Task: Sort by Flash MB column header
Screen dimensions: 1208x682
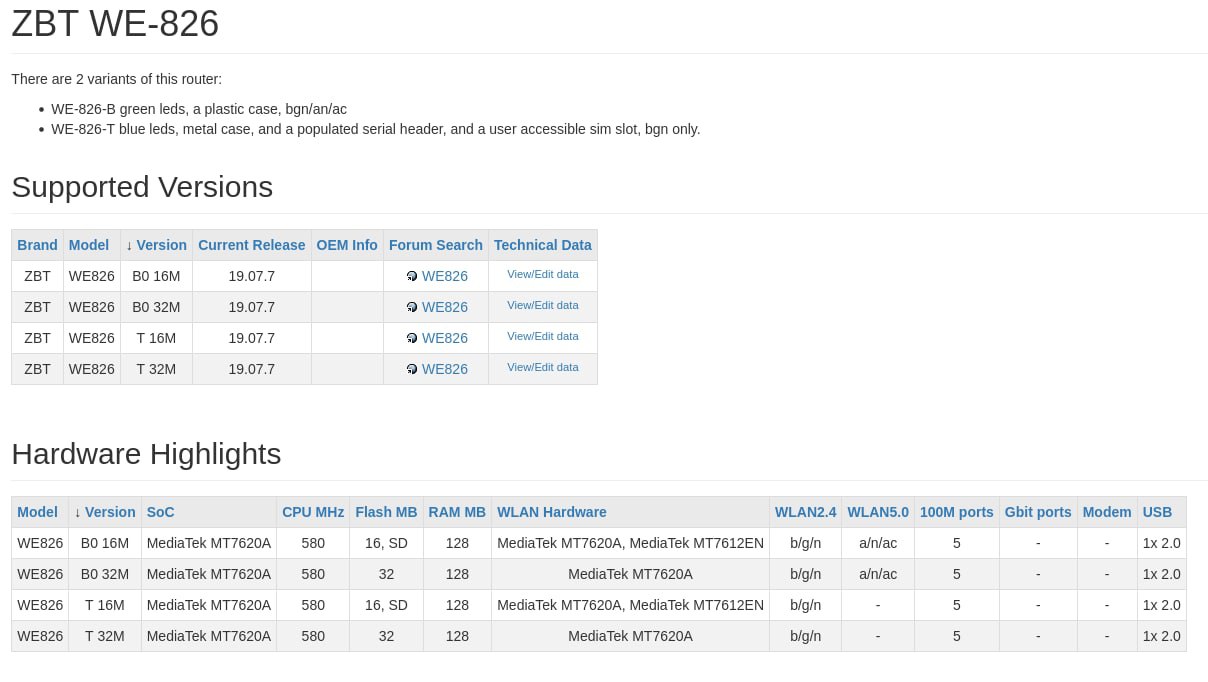Action: click(x=386, y=512)
